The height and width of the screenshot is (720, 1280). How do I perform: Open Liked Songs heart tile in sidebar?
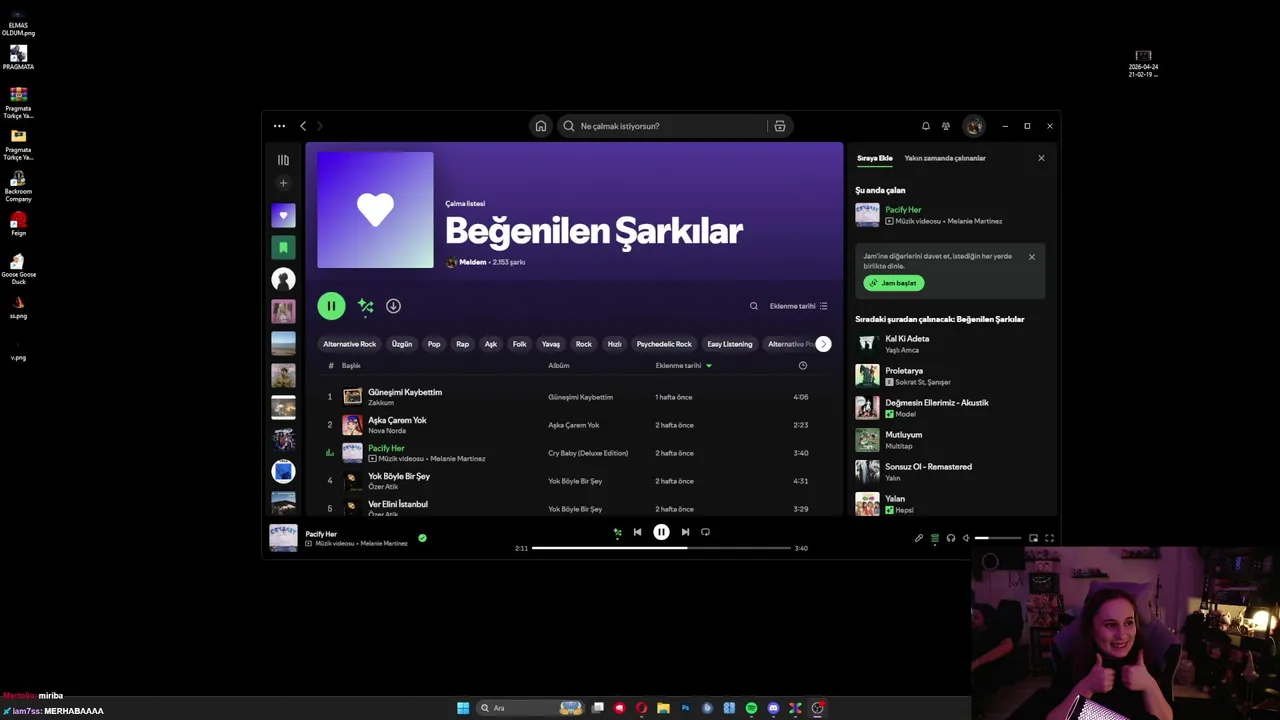(283, 215)
